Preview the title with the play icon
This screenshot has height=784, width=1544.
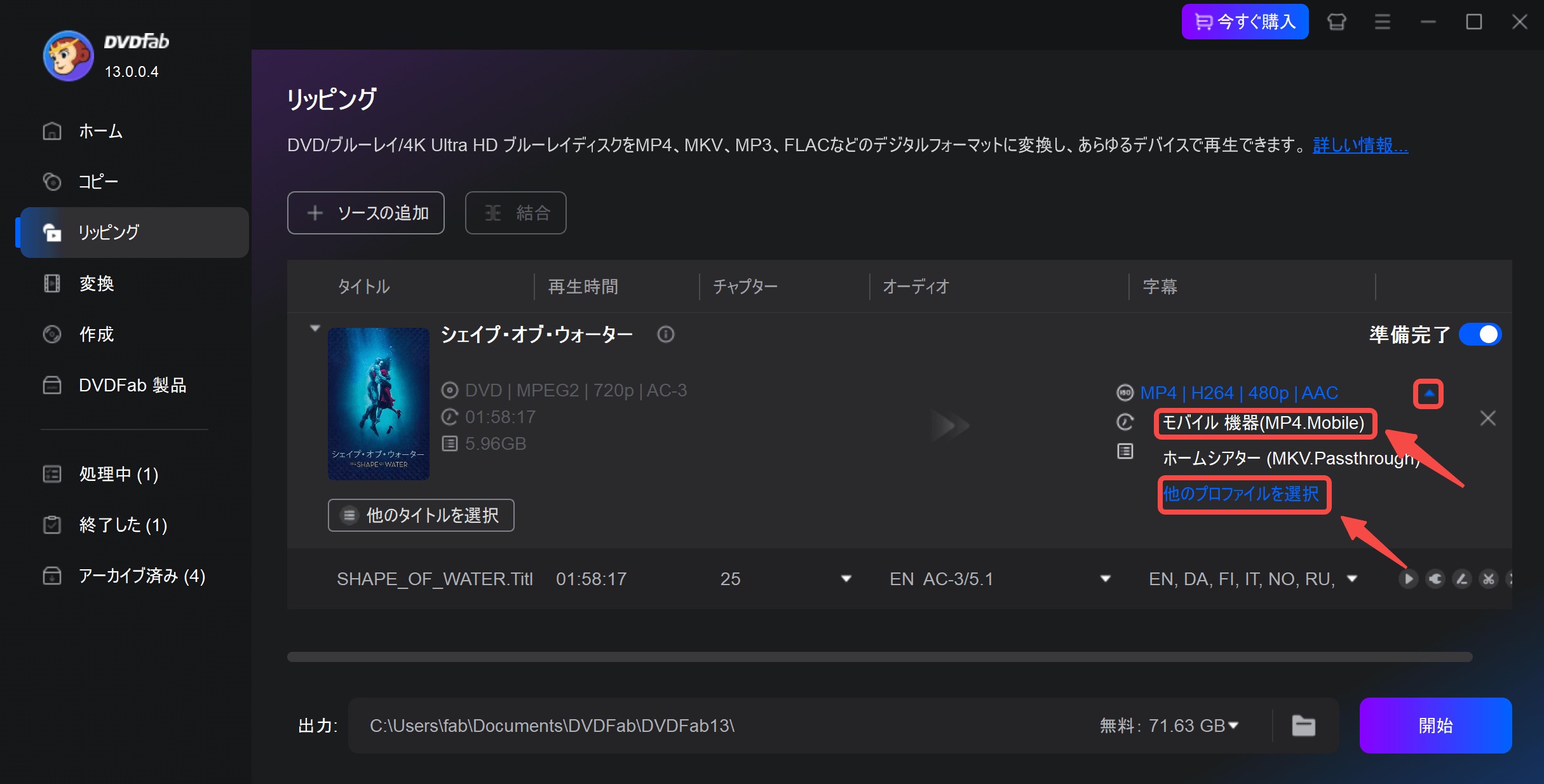pyautogui.click(x=1409, y=579)
